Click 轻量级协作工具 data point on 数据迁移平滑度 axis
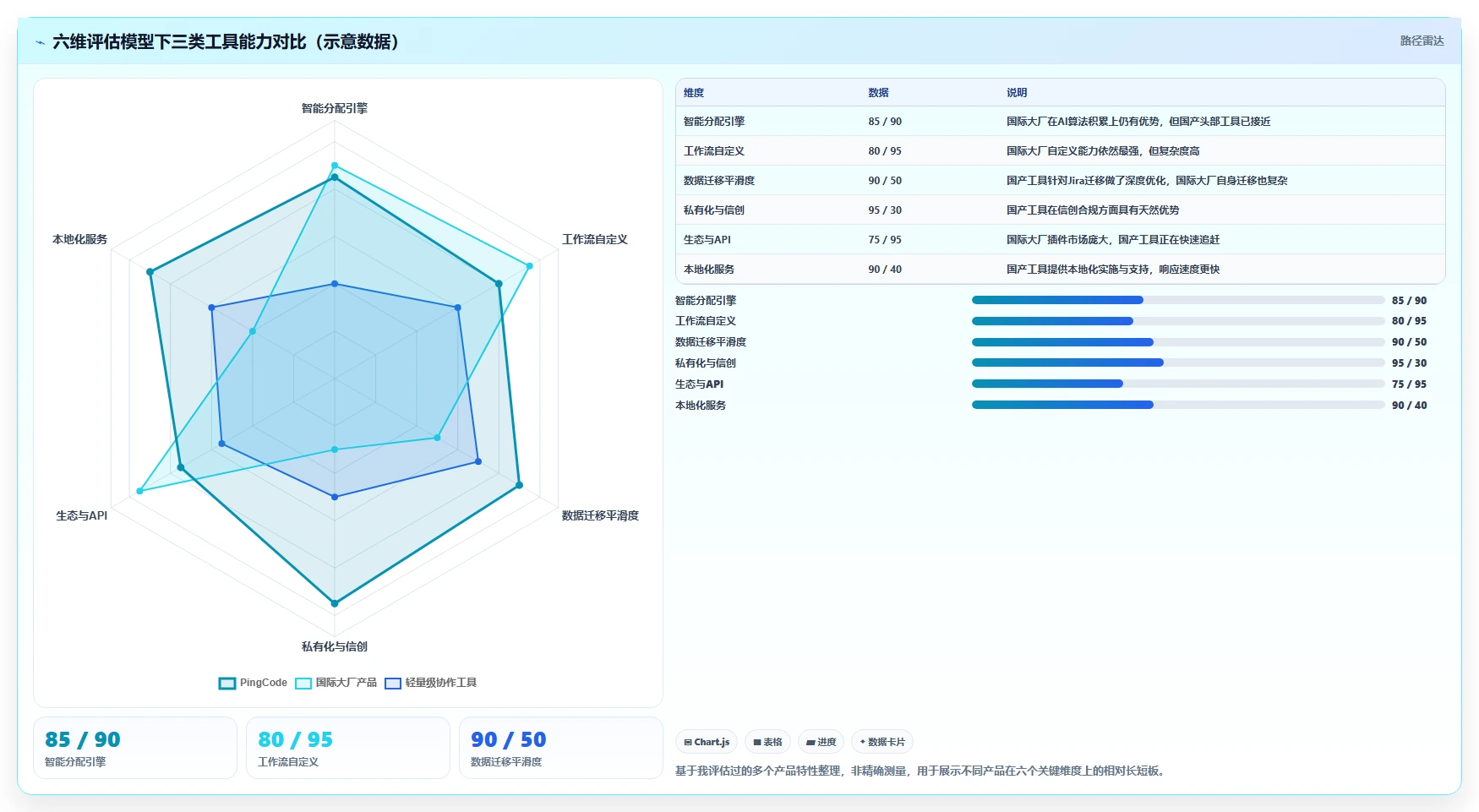Viewport: 1479px width, 812px height. (478, 461)
